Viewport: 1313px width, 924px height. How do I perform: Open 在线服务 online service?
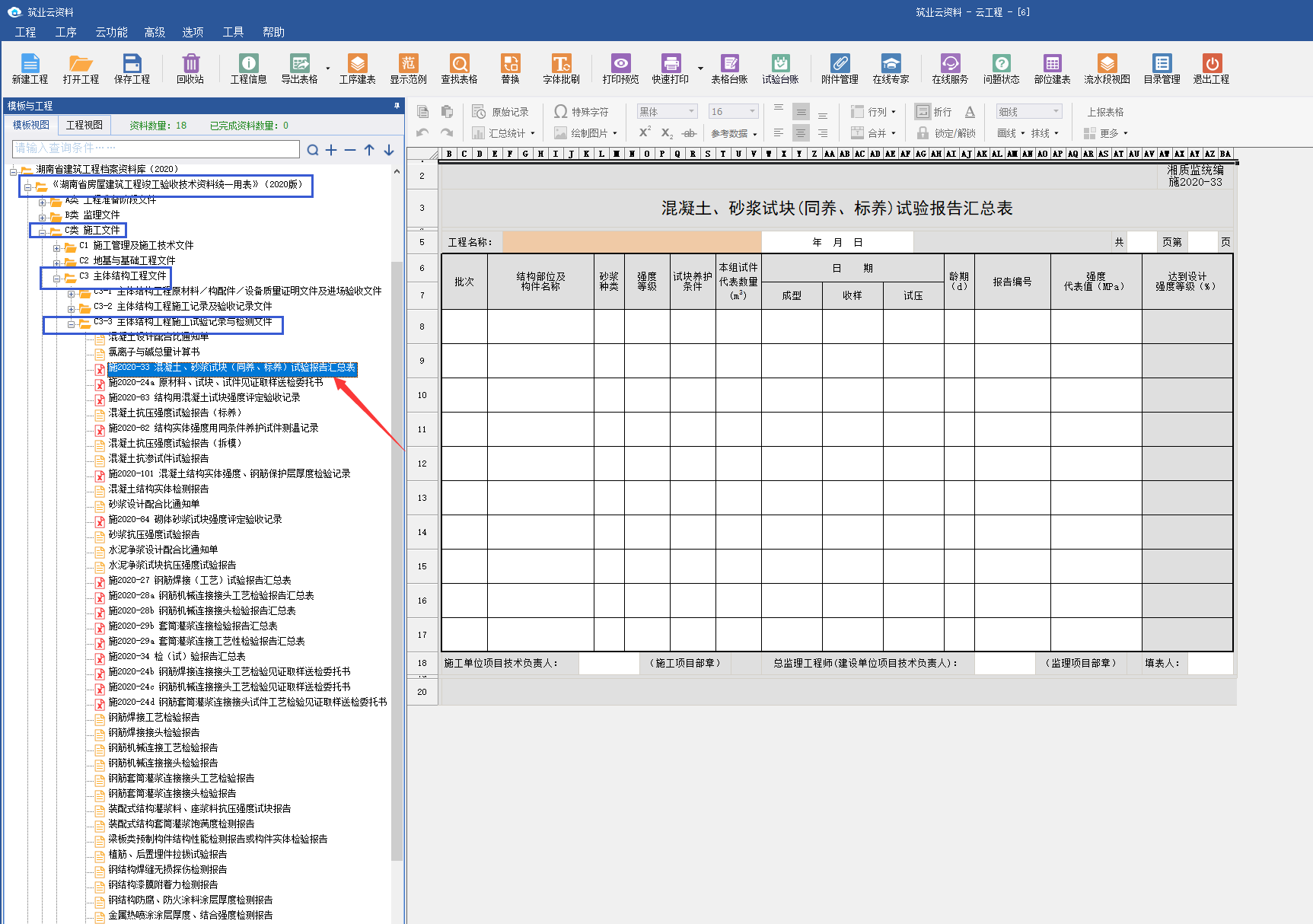click(950, 69)
